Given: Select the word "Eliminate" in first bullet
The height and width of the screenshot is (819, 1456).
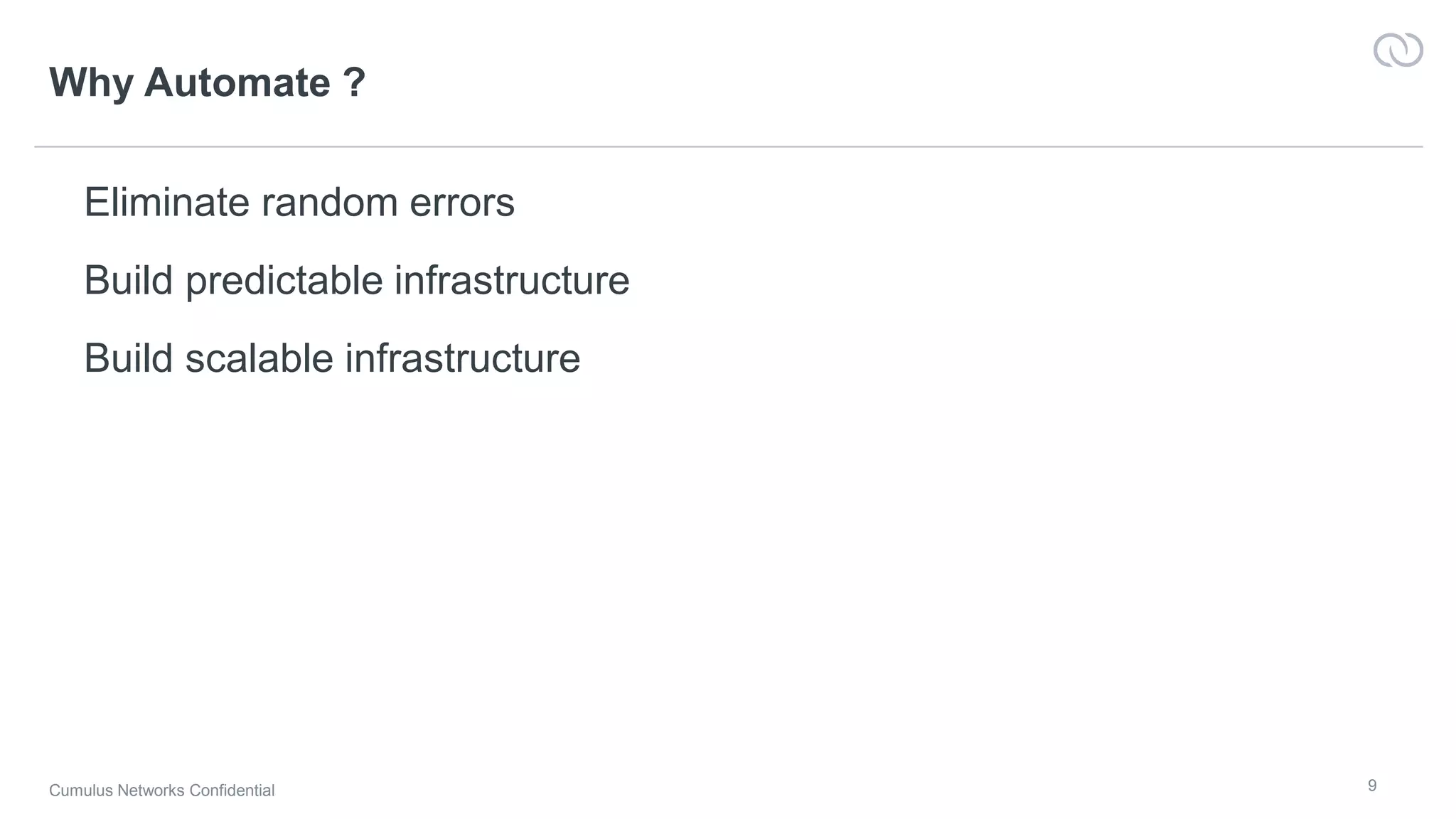Looking at the screenshot, I should (166, 203).
